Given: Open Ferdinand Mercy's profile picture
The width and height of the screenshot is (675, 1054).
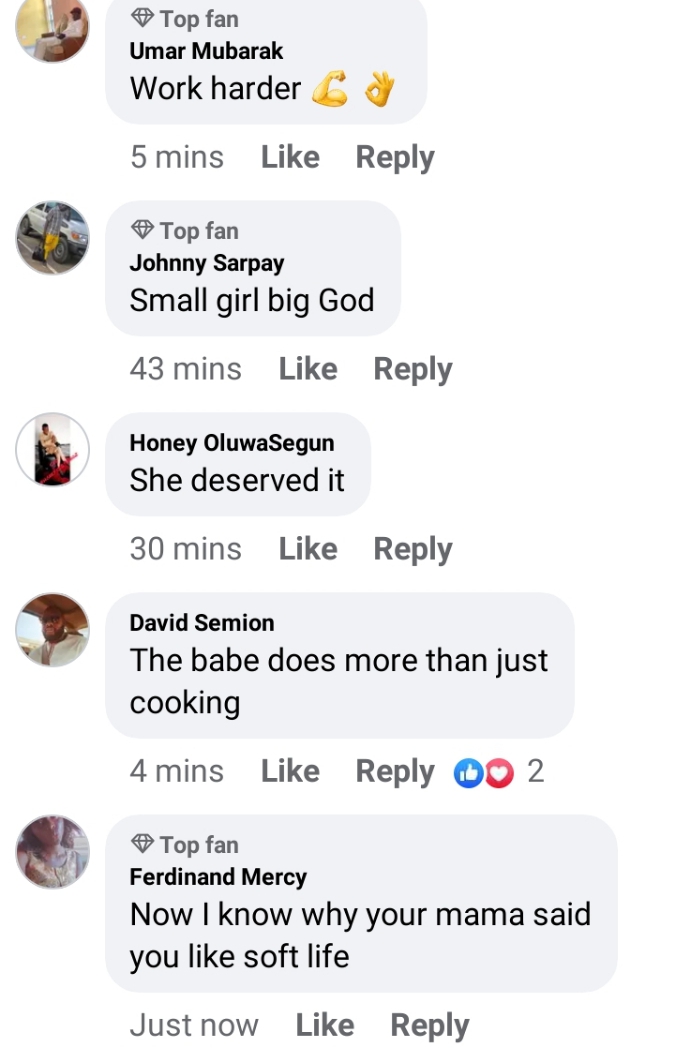Looking at the screenshot, I should tap(52, 851).
